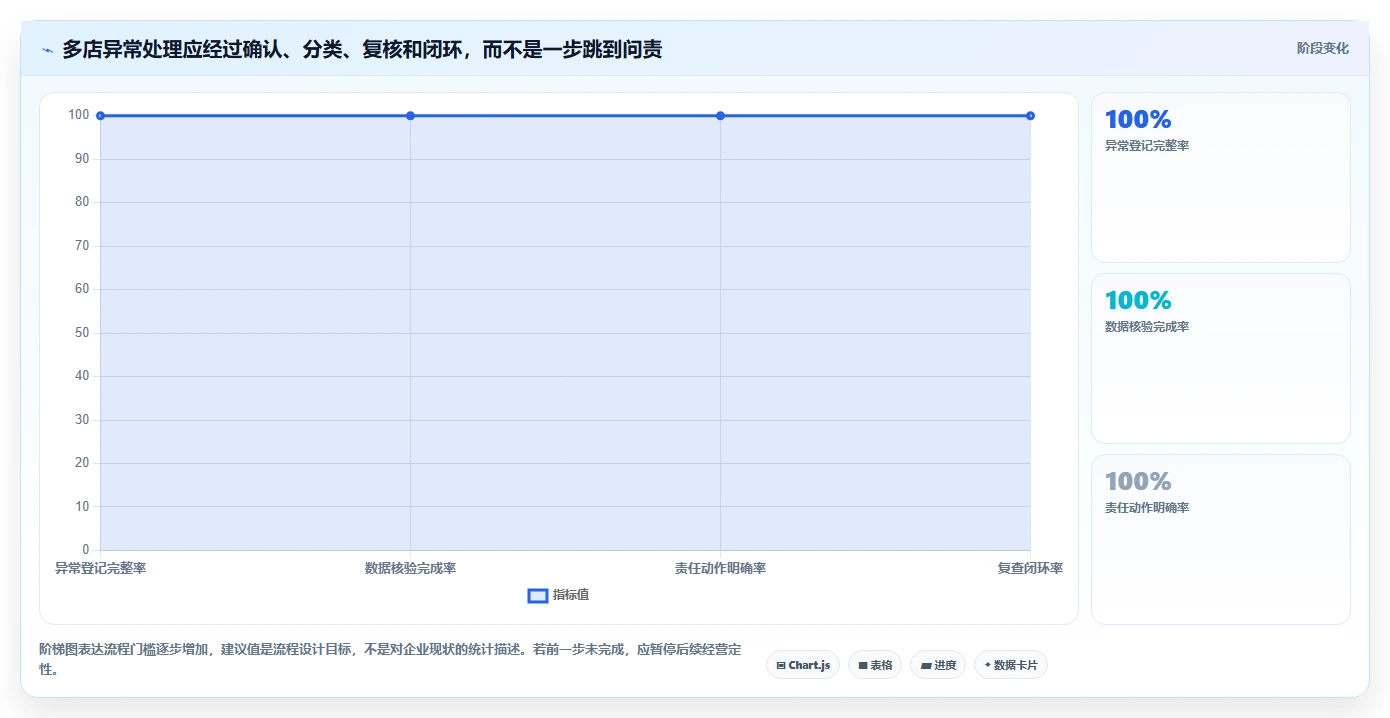Click the data point above 数据核验完成率
This screenshot has height=718, width=1390.
pos(410,116)
